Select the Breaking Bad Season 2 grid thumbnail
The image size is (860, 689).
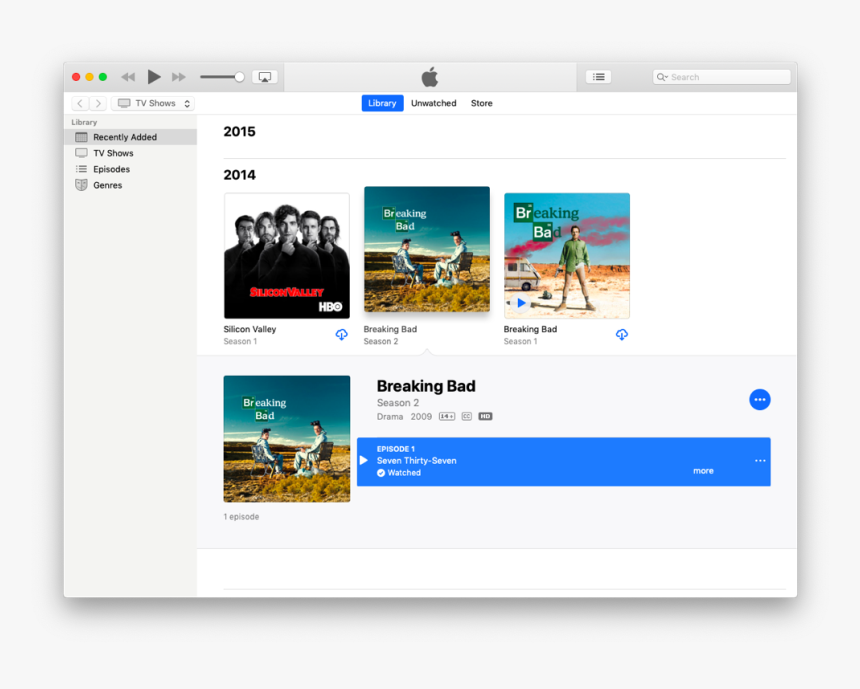click(427, 249)
